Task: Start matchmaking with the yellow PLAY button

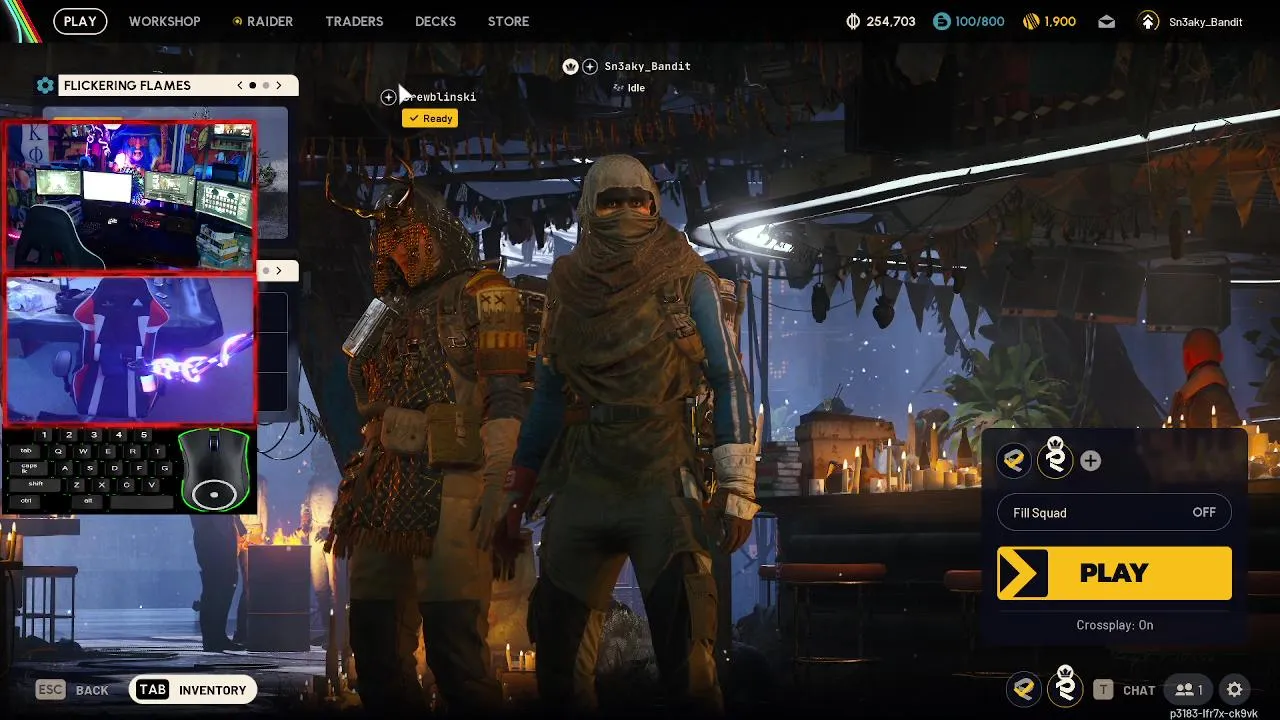Action: (1114, 573)
